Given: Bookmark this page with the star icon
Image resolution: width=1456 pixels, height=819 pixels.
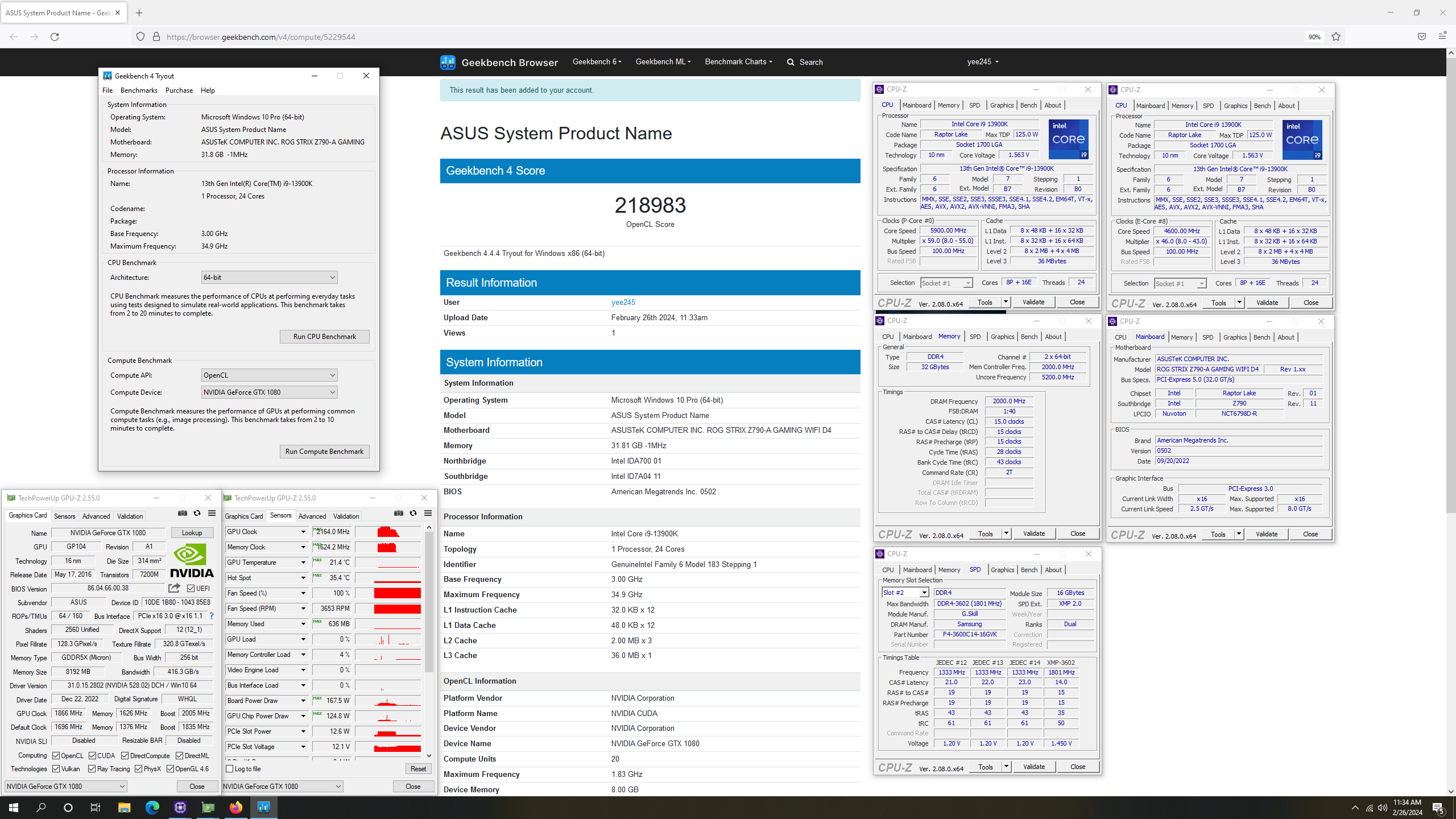Looking at the screenshot, I should tap(1336, 37).
